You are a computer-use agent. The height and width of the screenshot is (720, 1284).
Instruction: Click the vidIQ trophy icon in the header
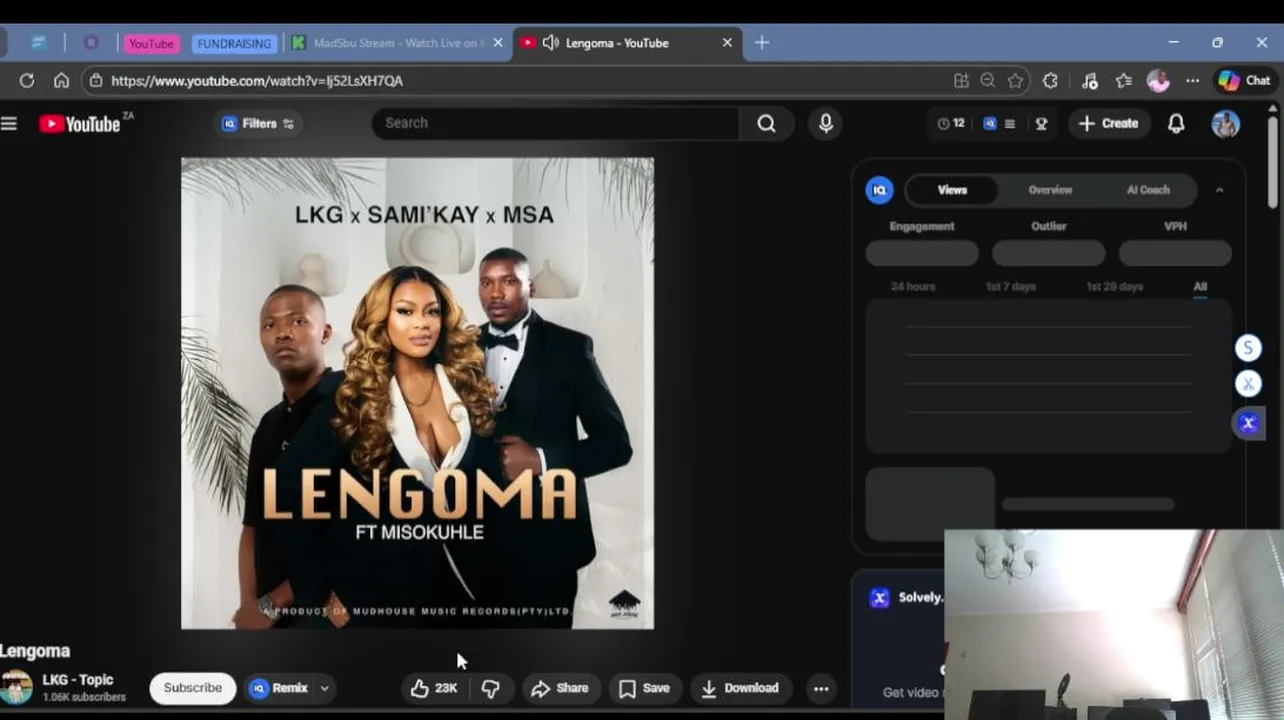1041,124
